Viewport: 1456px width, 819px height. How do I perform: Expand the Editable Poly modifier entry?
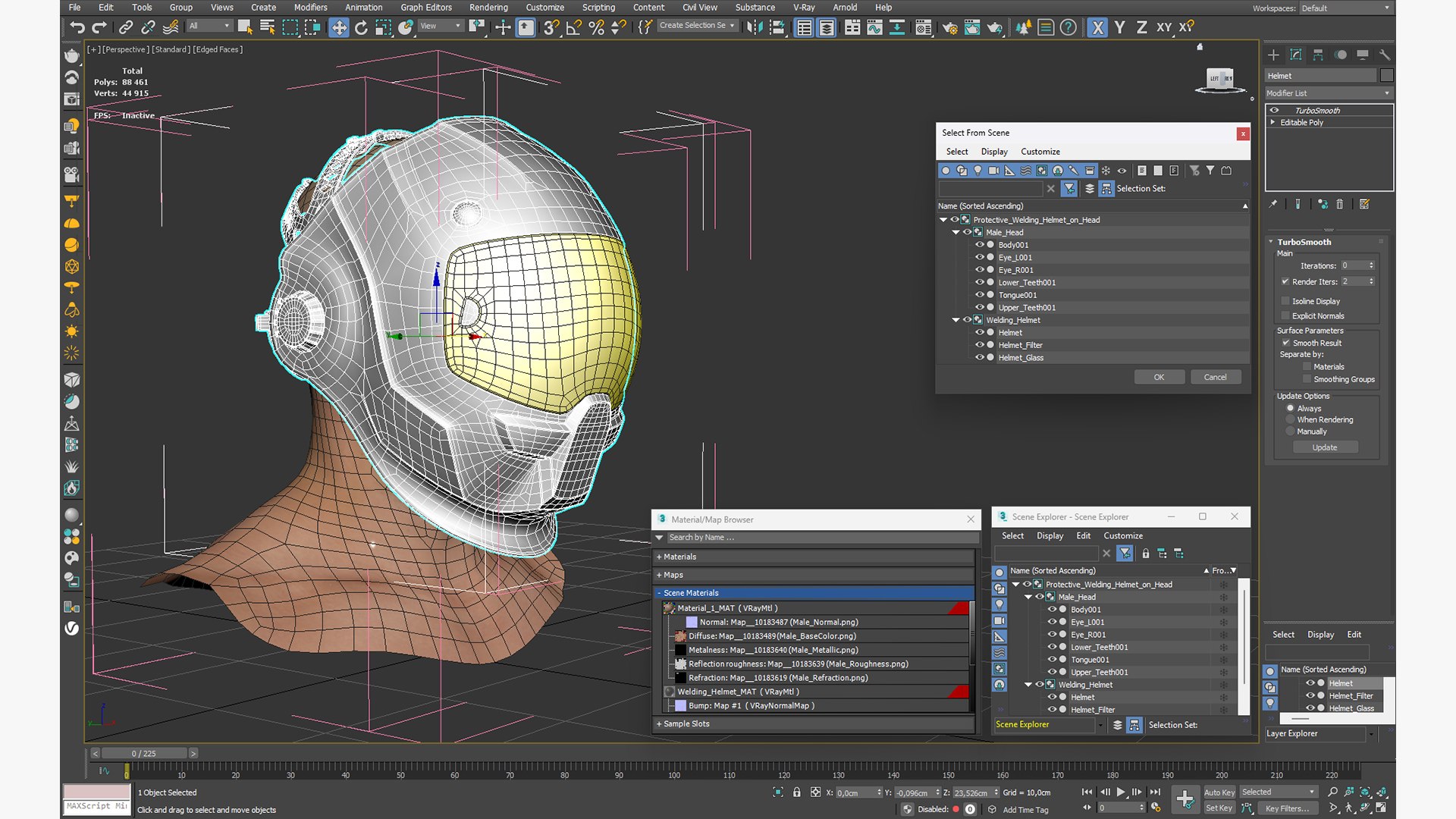pyautogui.click(x=1273, y=122)
